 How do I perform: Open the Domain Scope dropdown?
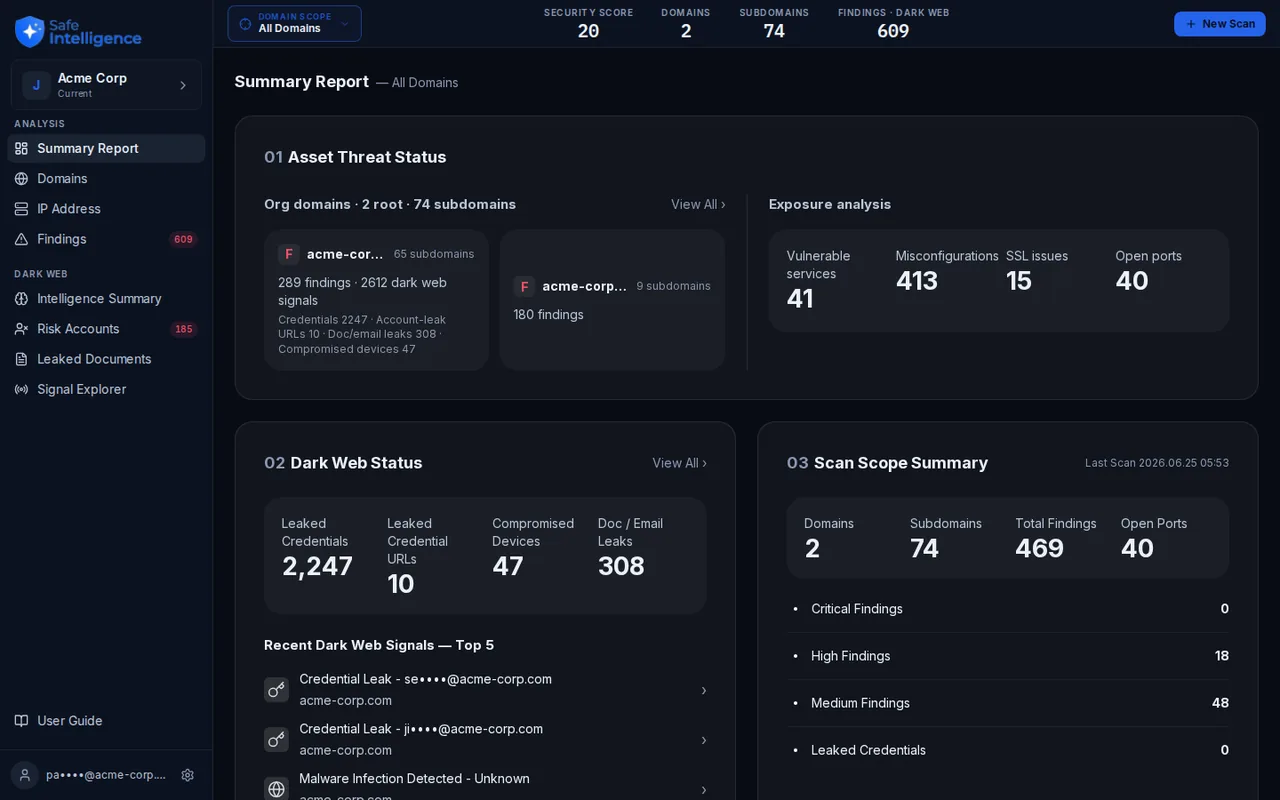[295, 24]
